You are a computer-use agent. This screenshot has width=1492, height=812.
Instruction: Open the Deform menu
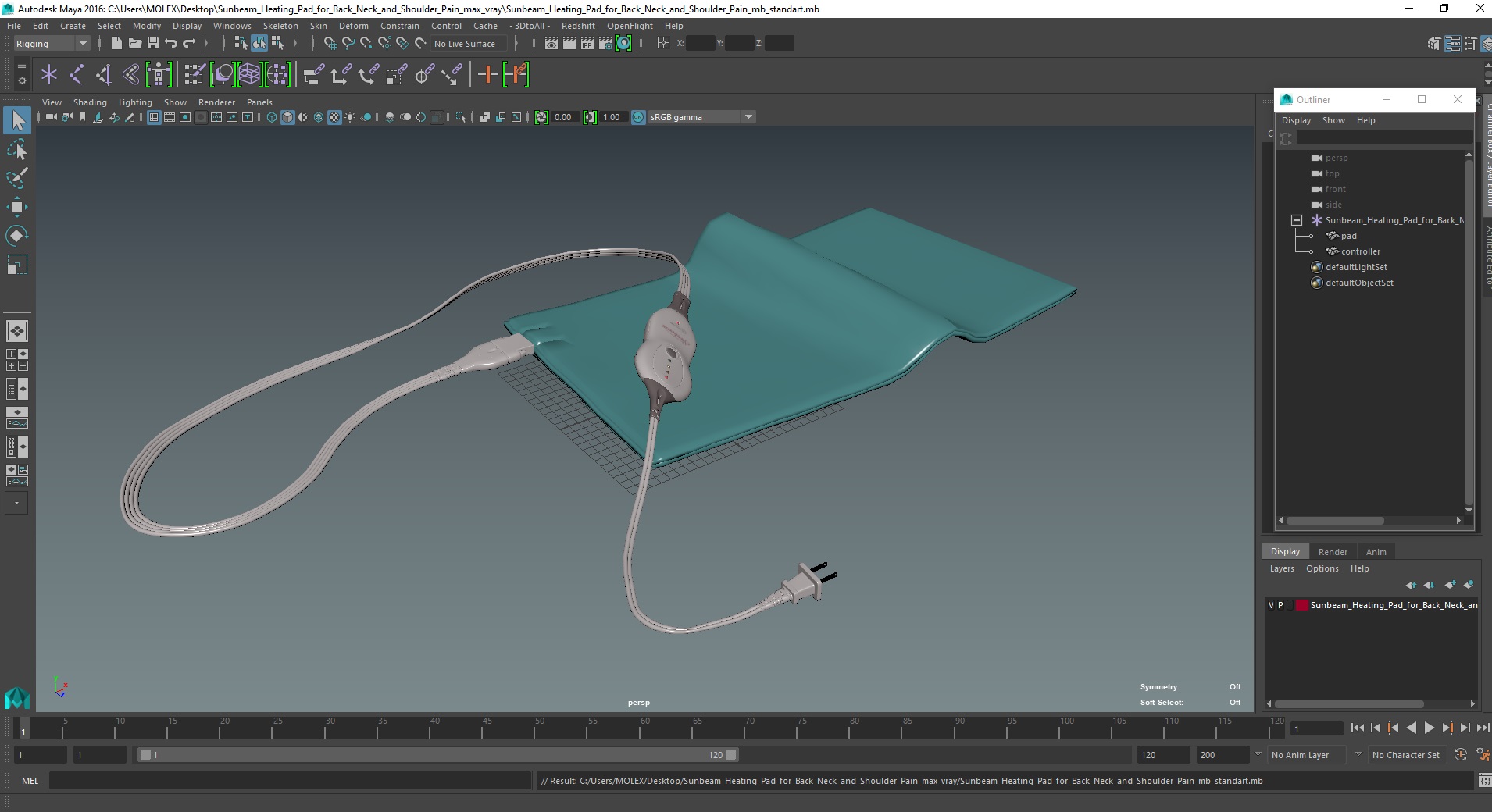[353, 26]
